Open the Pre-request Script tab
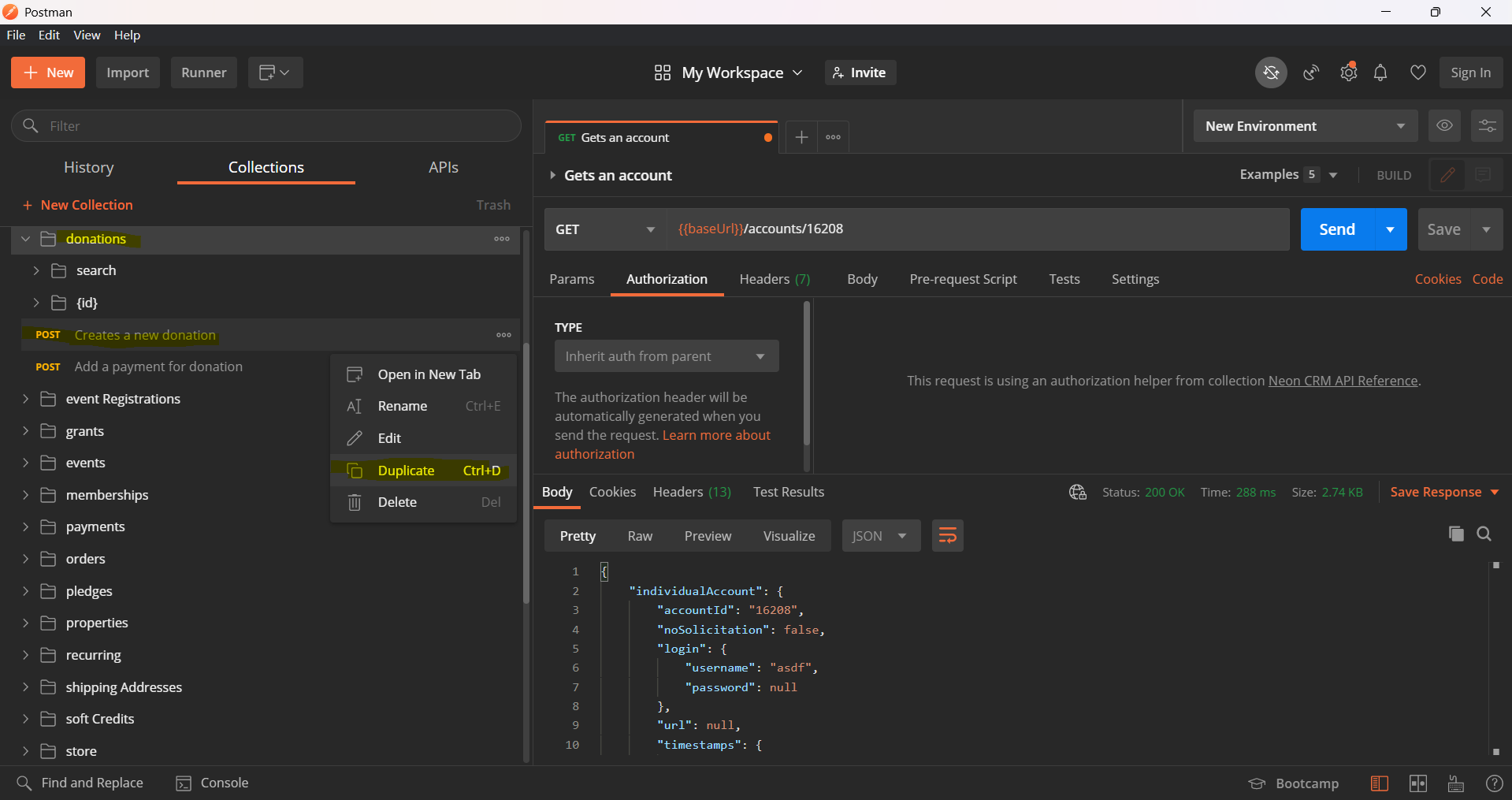The height and width of the screenshot is (800, 1512). (x=963, y=279)
